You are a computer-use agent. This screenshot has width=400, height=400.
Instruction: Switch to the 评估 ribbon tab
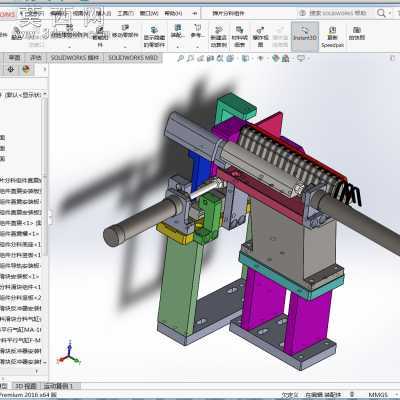tap(36, 58)
